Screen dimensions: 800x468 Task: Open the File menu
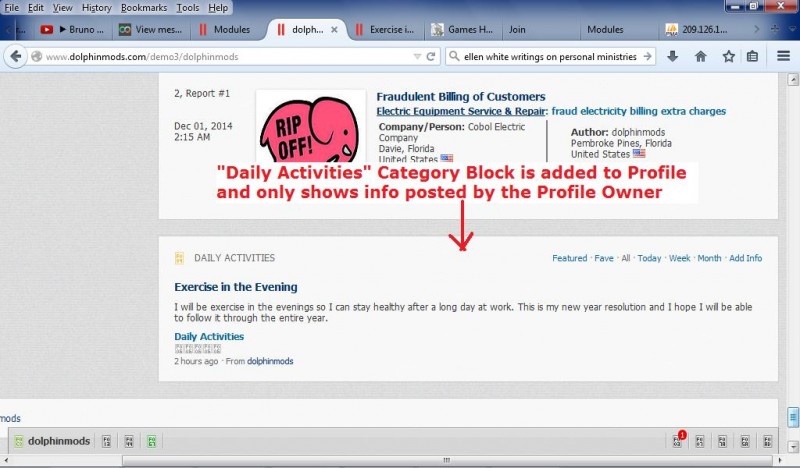(11, 8)
